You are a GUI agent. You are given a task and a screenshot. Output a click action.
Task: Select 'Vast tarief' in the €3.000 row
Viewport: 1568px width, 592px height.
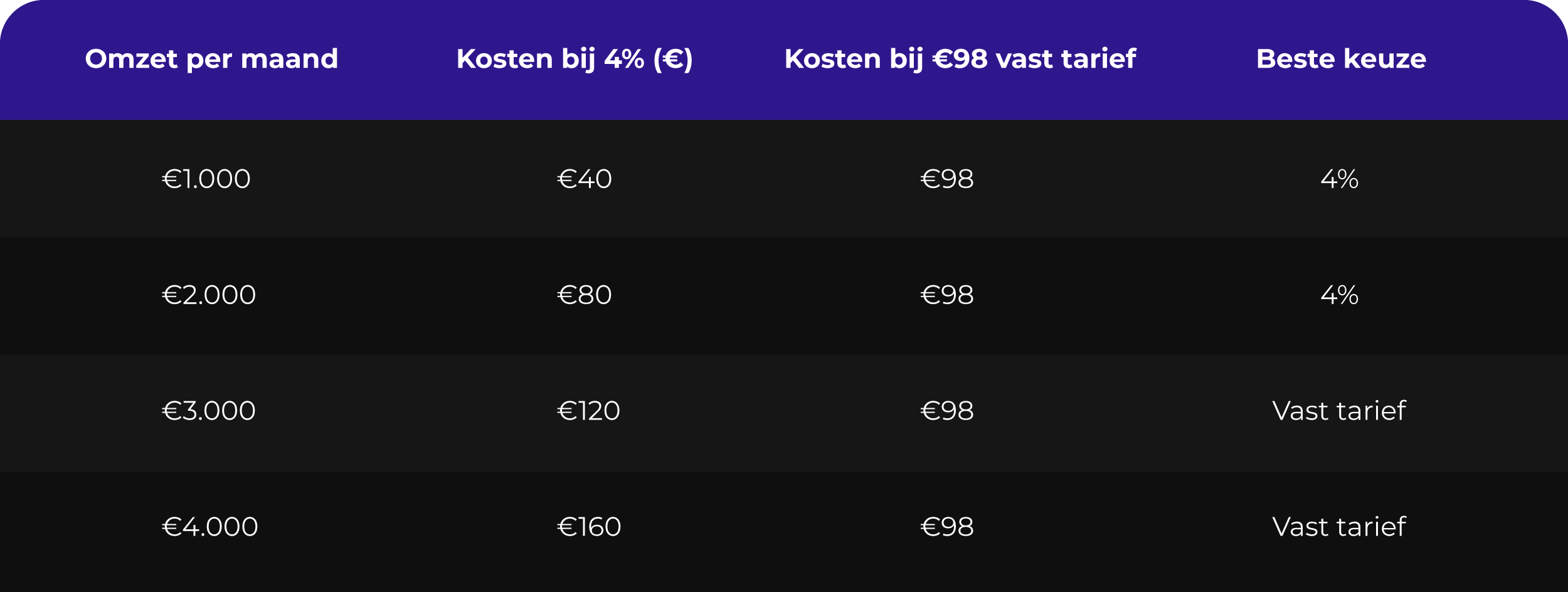[1339, 411]
